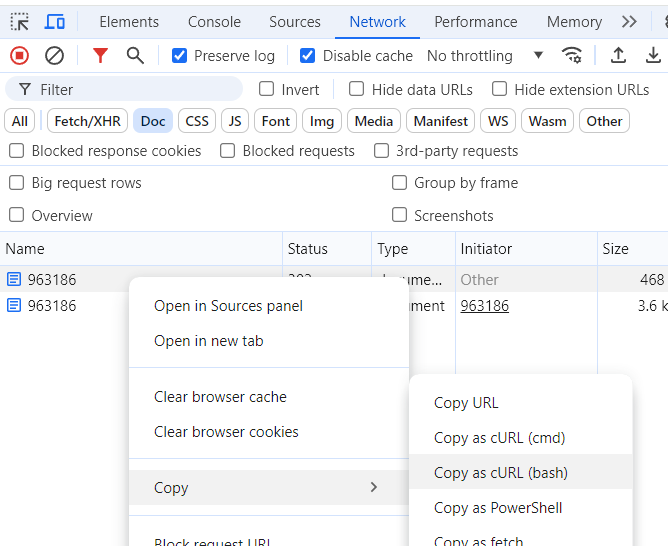Viewport: 668px width, 546px height.
Task: Stop recording network log
Action: 19,56
